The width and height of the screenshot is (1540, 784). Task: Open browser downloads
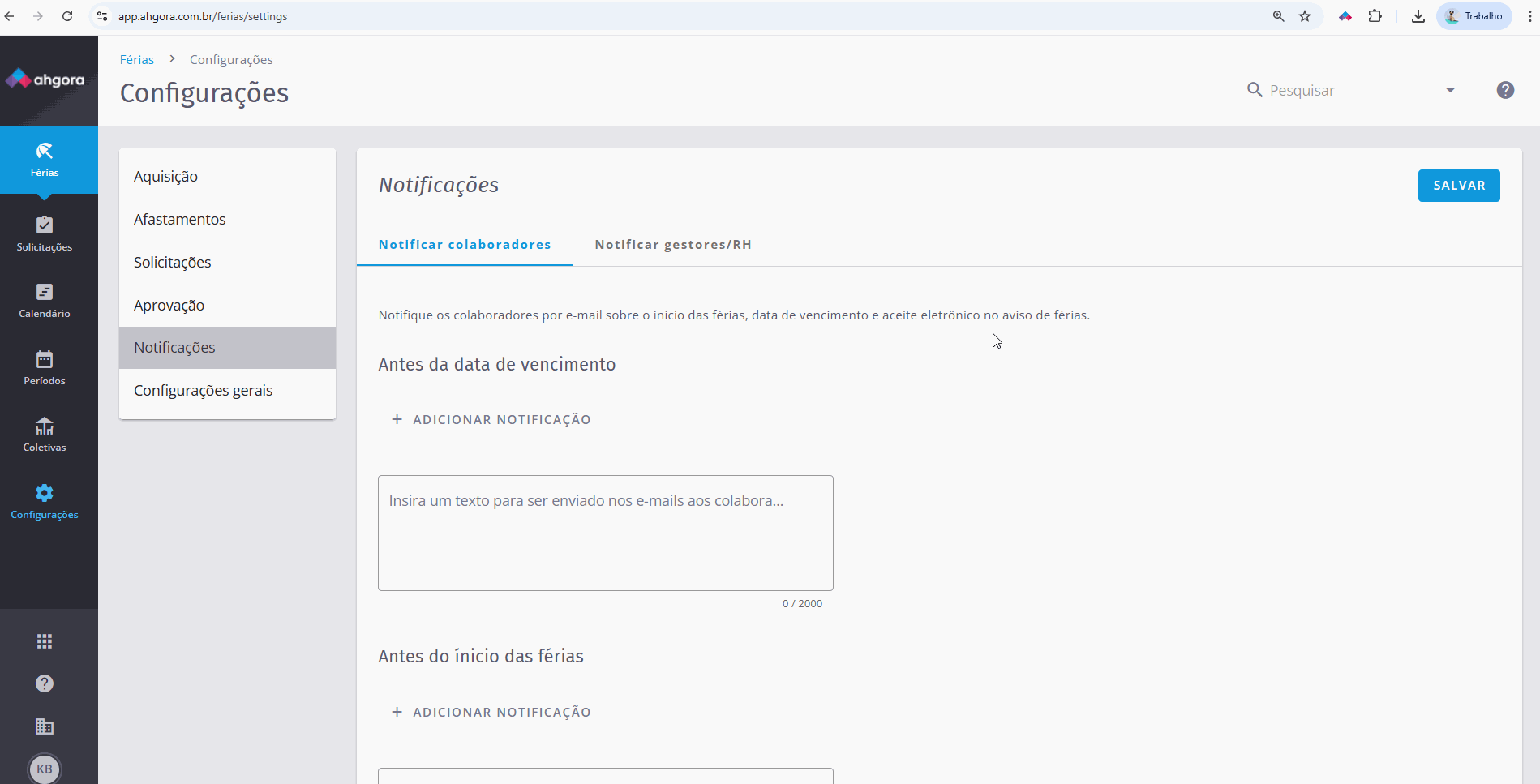[1418, 16]
